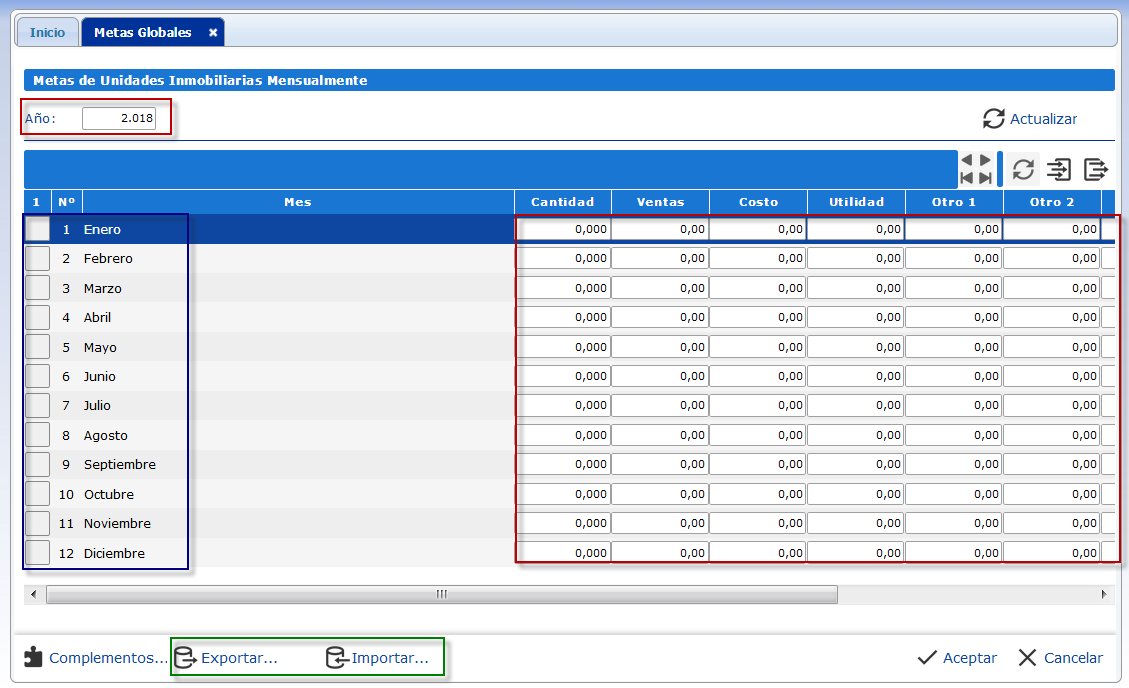1129x688 pixels.
Task: Check the Diciembre row box
Action: (37, 553)
